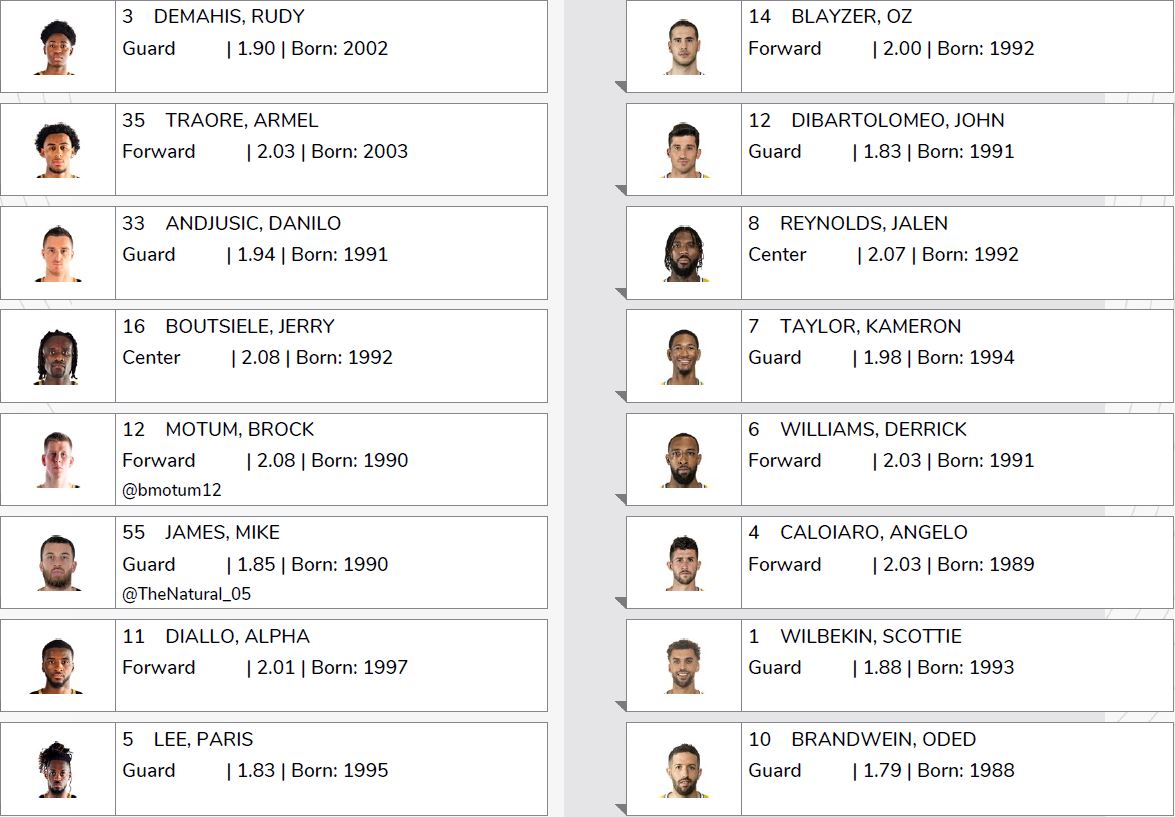The image size is (1175, 817).
Task: Open Scottie Wilbekin's player photo
Action: pyautogui.click(x=684, y=666)
